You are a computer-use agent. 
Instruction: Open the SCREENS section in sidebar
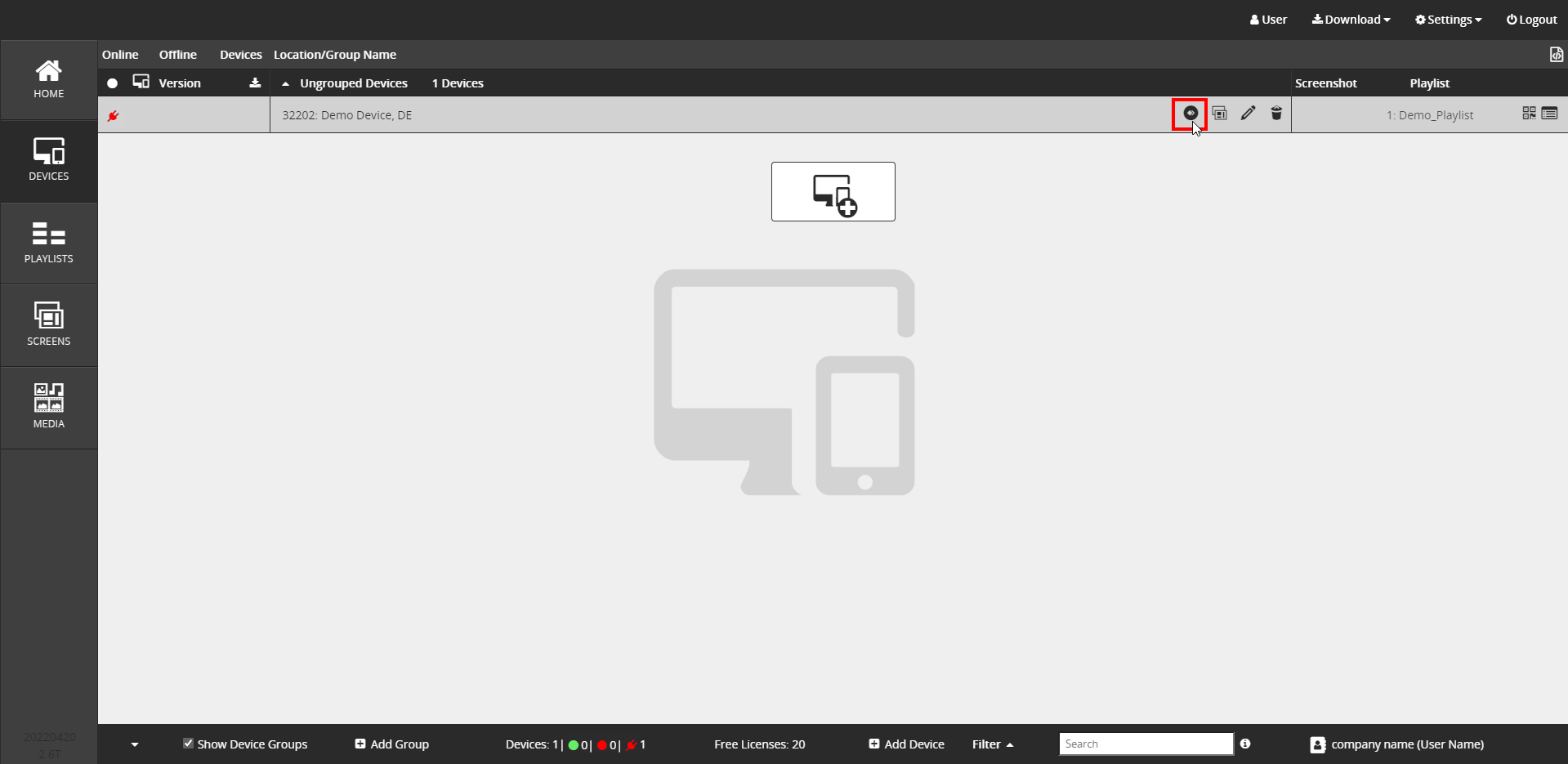[x=49, y=325]
